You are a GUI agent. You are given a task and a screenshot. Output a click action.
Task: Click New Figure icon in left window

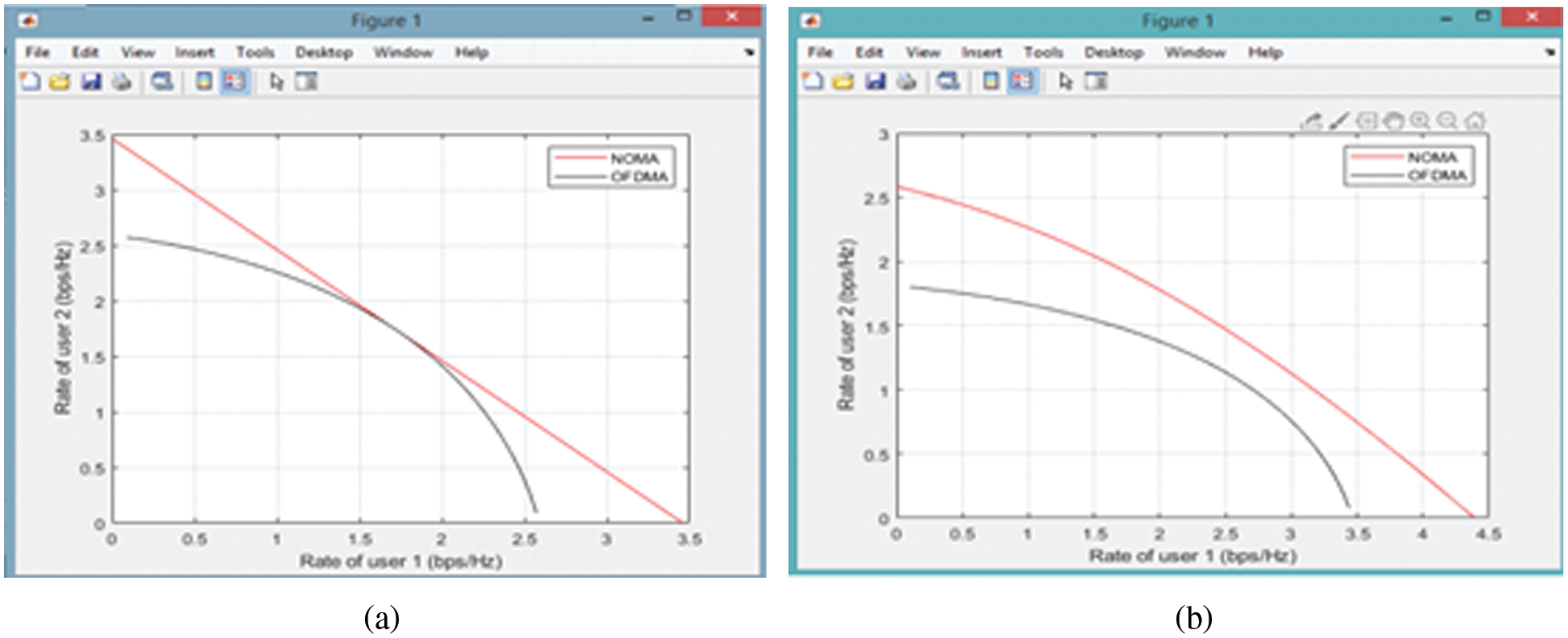point(30,82)
